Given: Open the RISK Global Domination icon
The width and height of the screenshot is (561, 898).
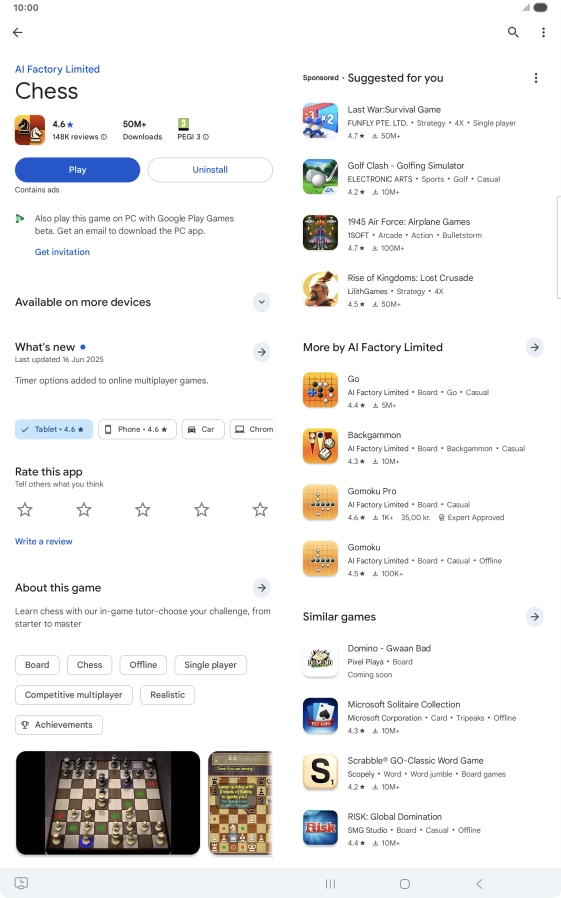Looking at the screenshot, I should coord(320,828).
